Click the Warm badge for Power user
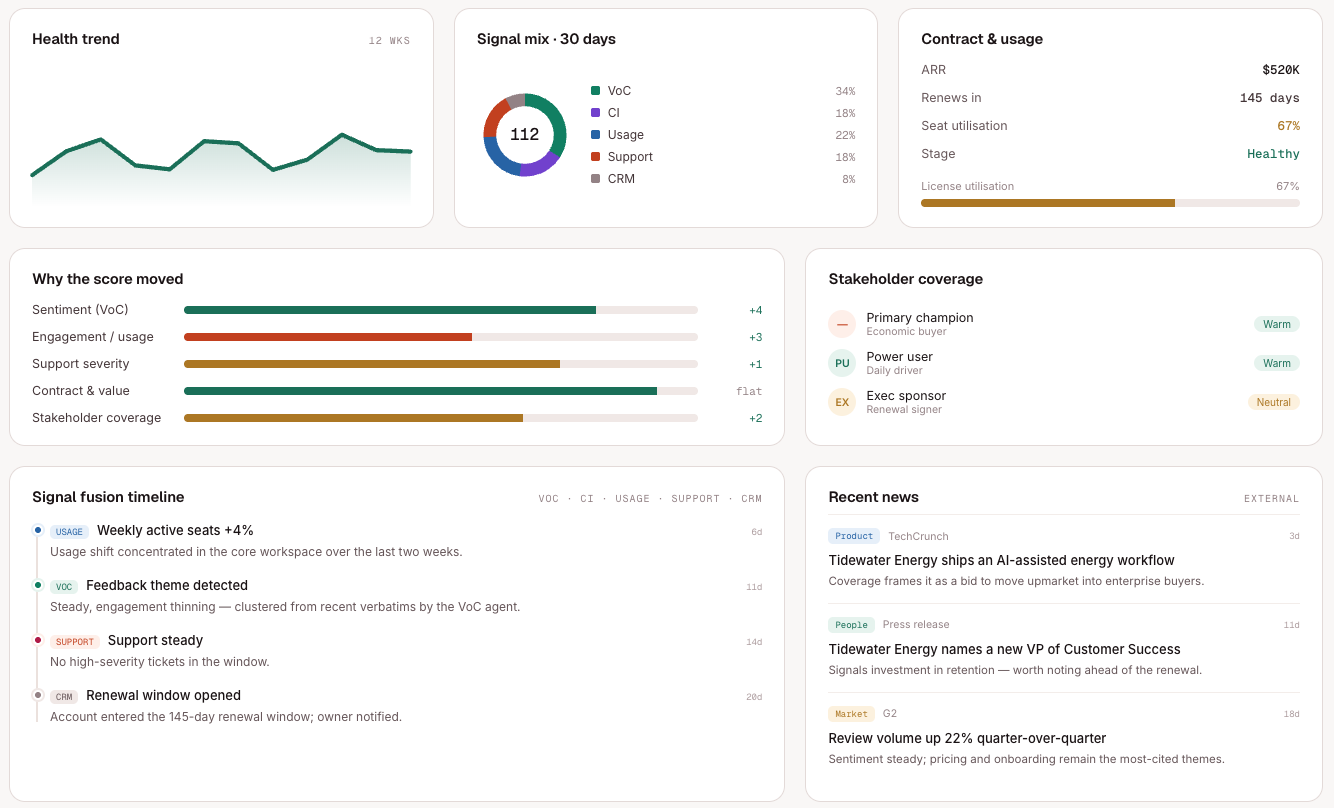The width and height of the screenshot is (1334, 808). point(1277,363)
